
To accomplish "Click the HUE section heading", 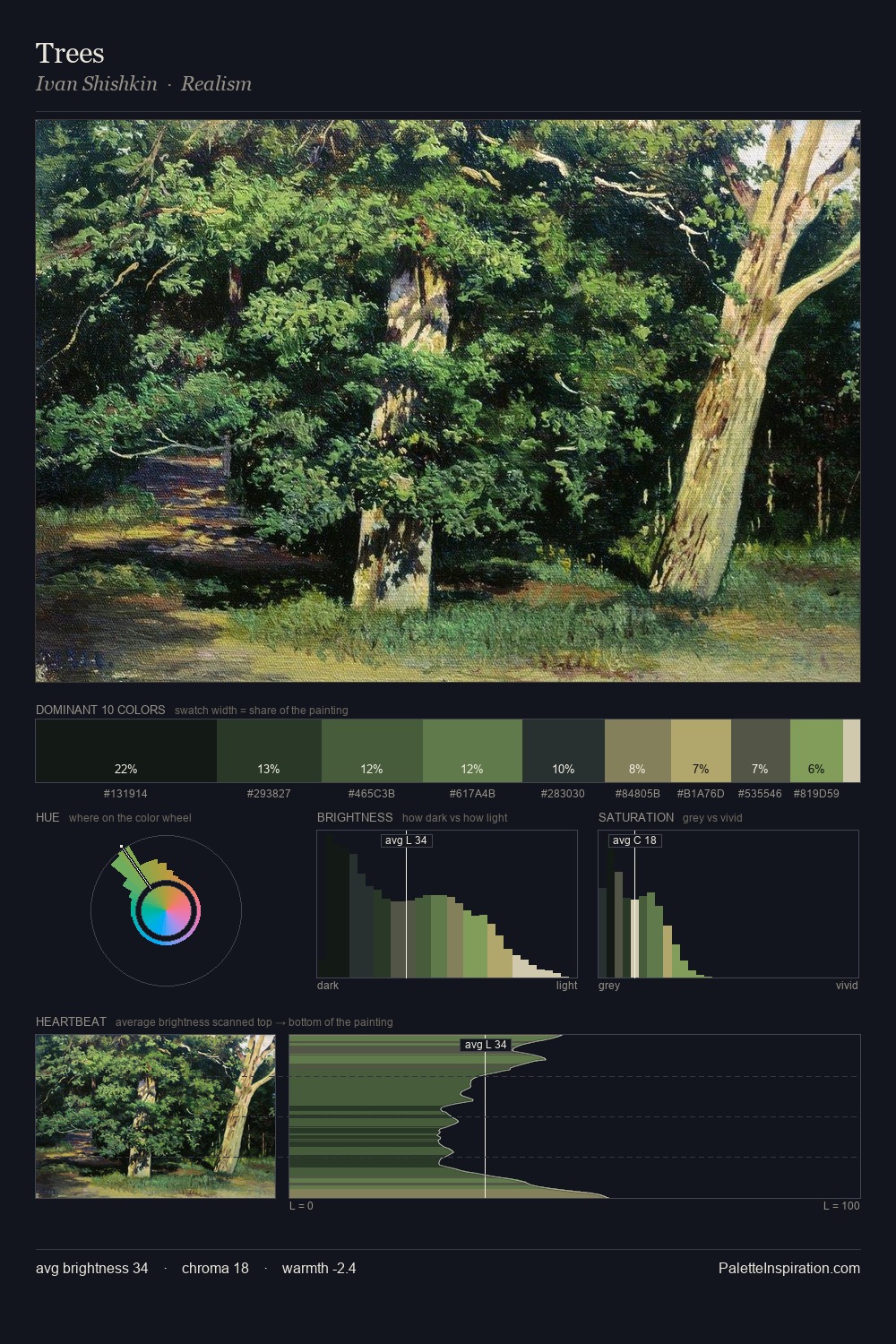I will point(47,817).
